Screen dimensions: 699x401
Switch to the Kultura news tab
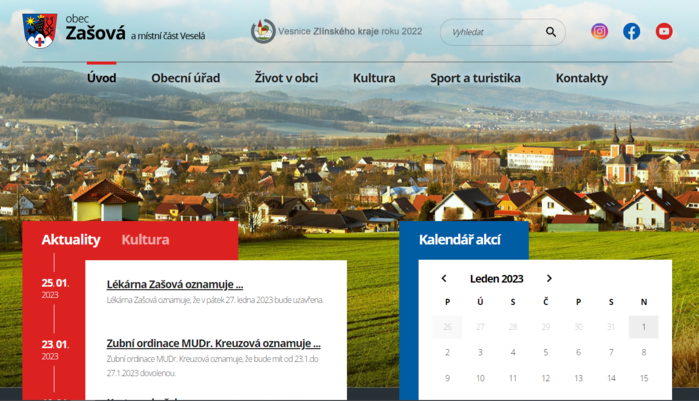[145, 240]
